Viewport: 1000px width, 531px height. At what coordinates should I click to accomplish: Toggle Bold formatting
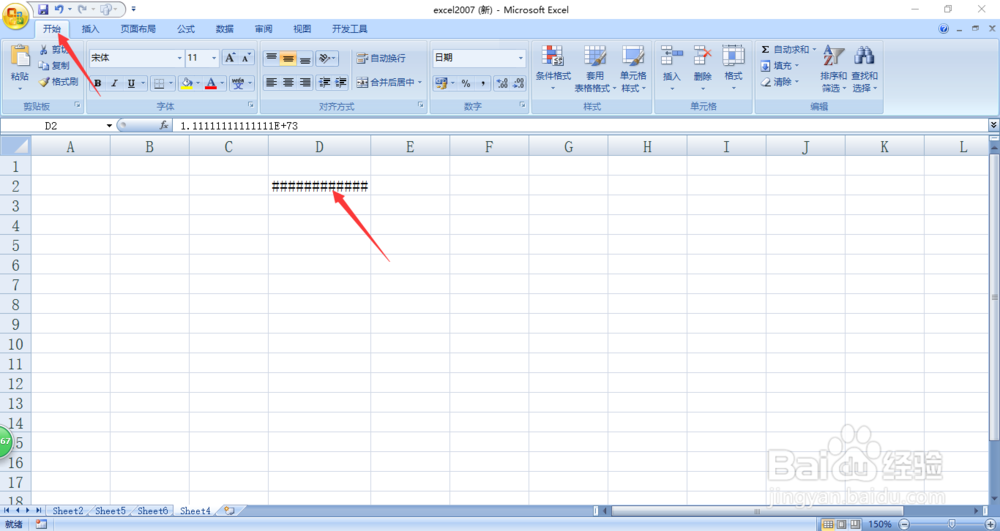pos(98,83)
